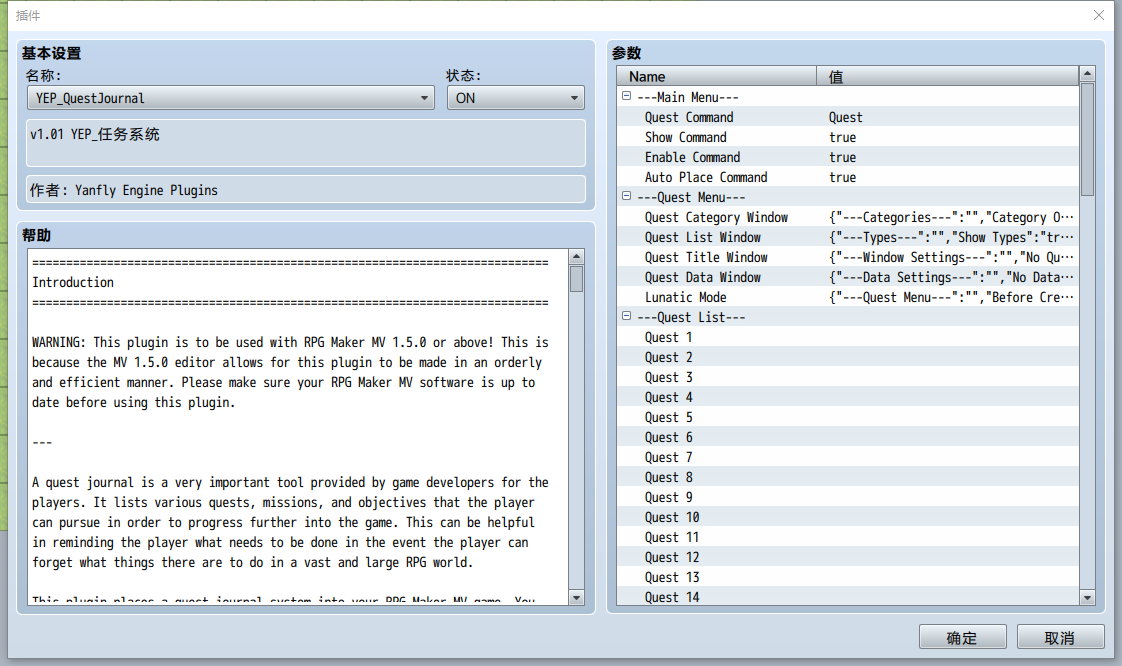
Task: Collapse the ---Main Menu--- parameter group
Action: tap(626, 96)
